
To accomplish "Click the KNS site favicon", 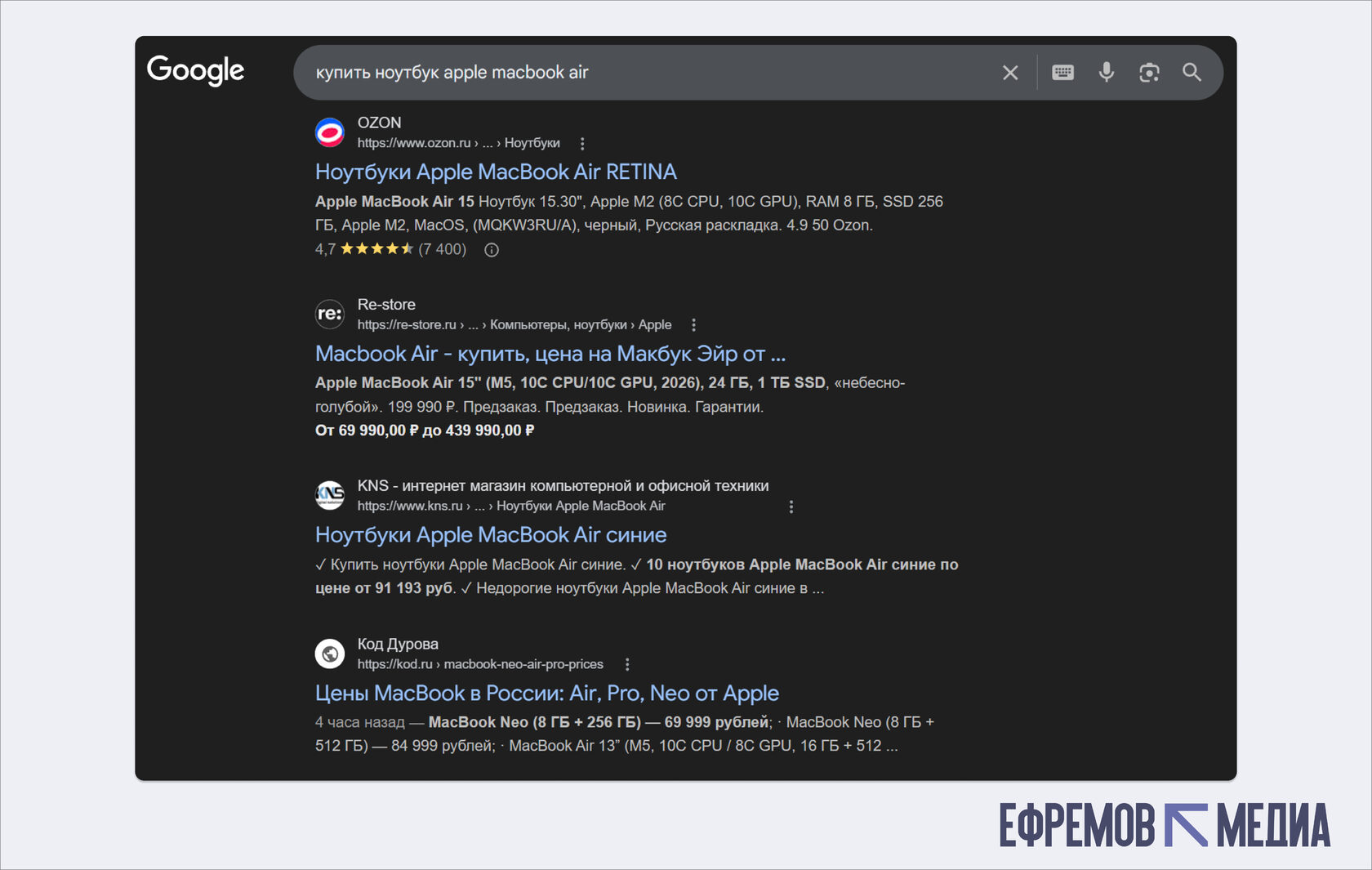I will [x=330, y=495].
